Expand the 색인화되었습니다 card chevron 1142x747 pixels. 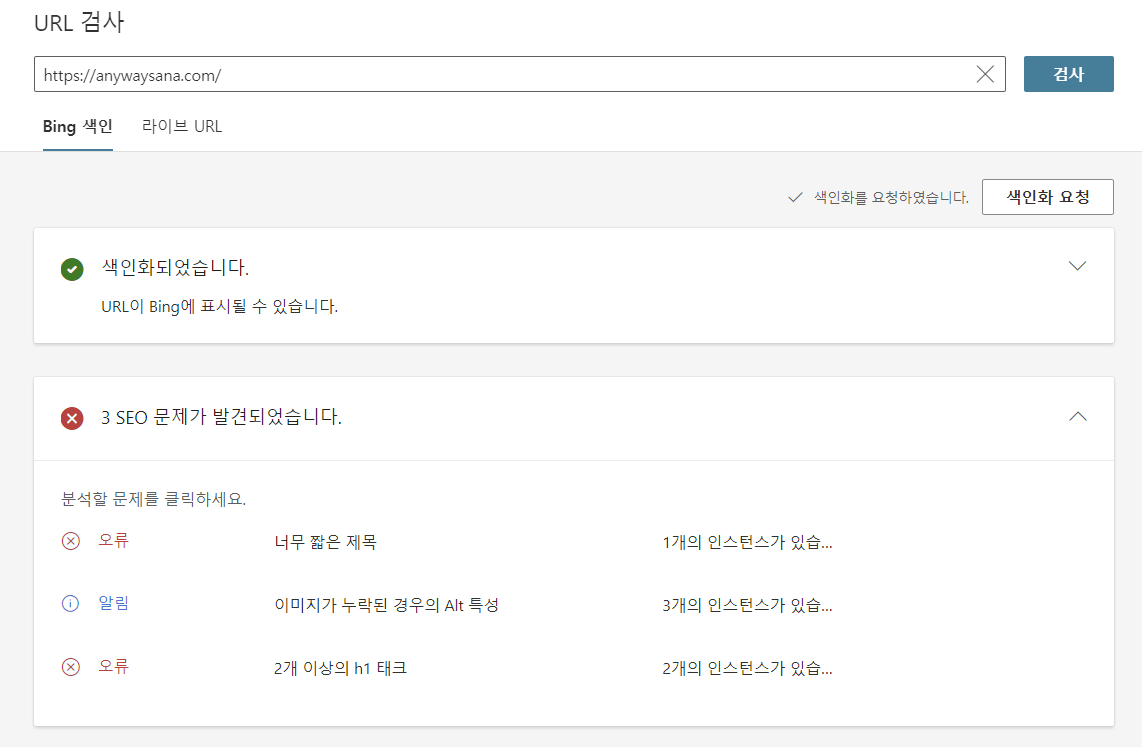tap(1077, 266)
